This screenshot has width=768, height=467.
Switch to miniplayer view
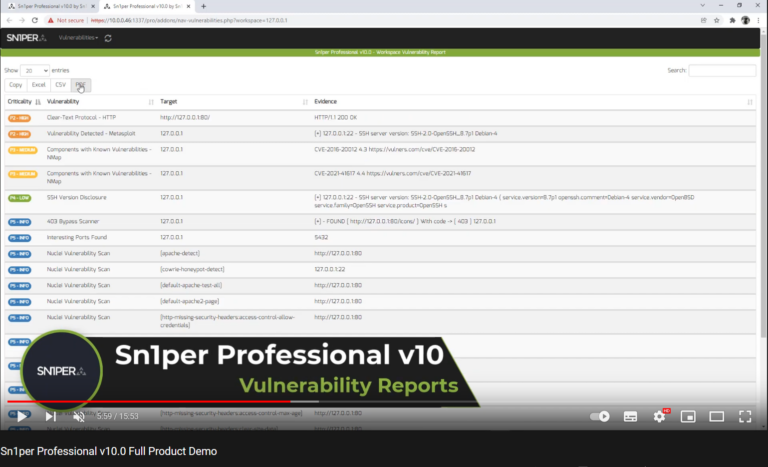pos(688,416)
